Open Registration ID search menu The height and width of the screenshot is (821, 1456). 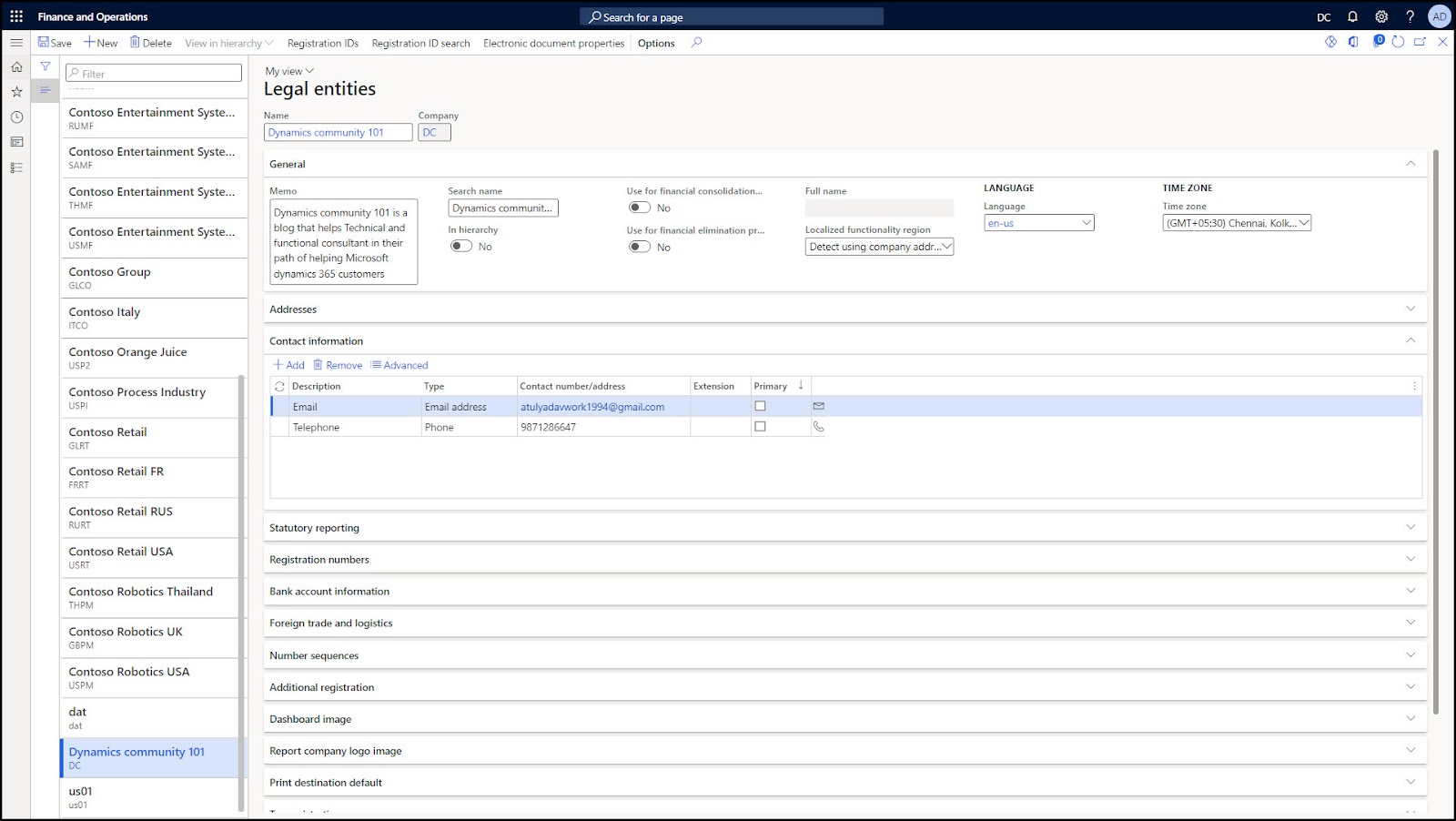(420, 43)
